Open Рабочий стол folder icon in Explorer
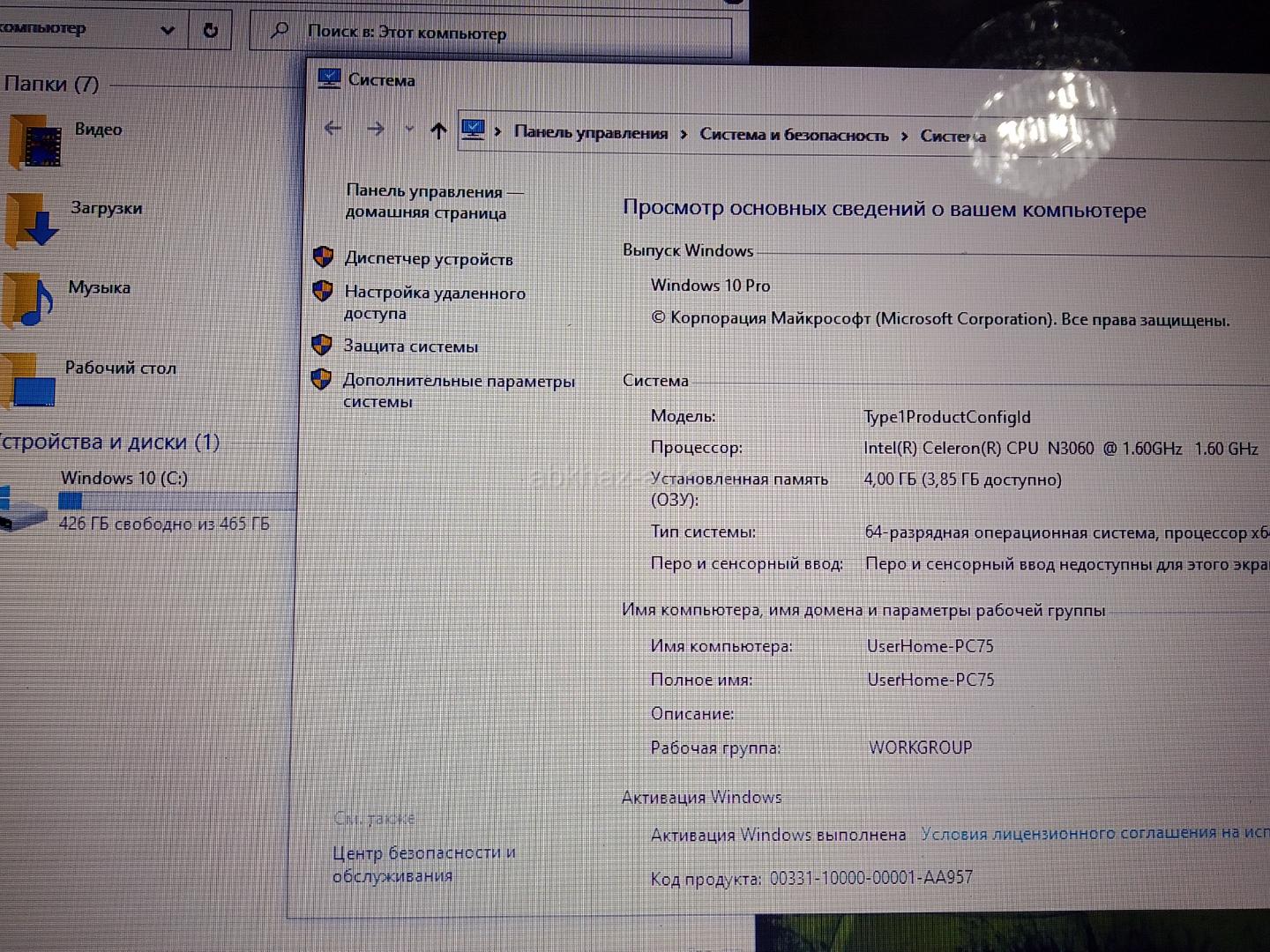The height and width of the screenshot is (952, 1270). (x=28, y=380)
